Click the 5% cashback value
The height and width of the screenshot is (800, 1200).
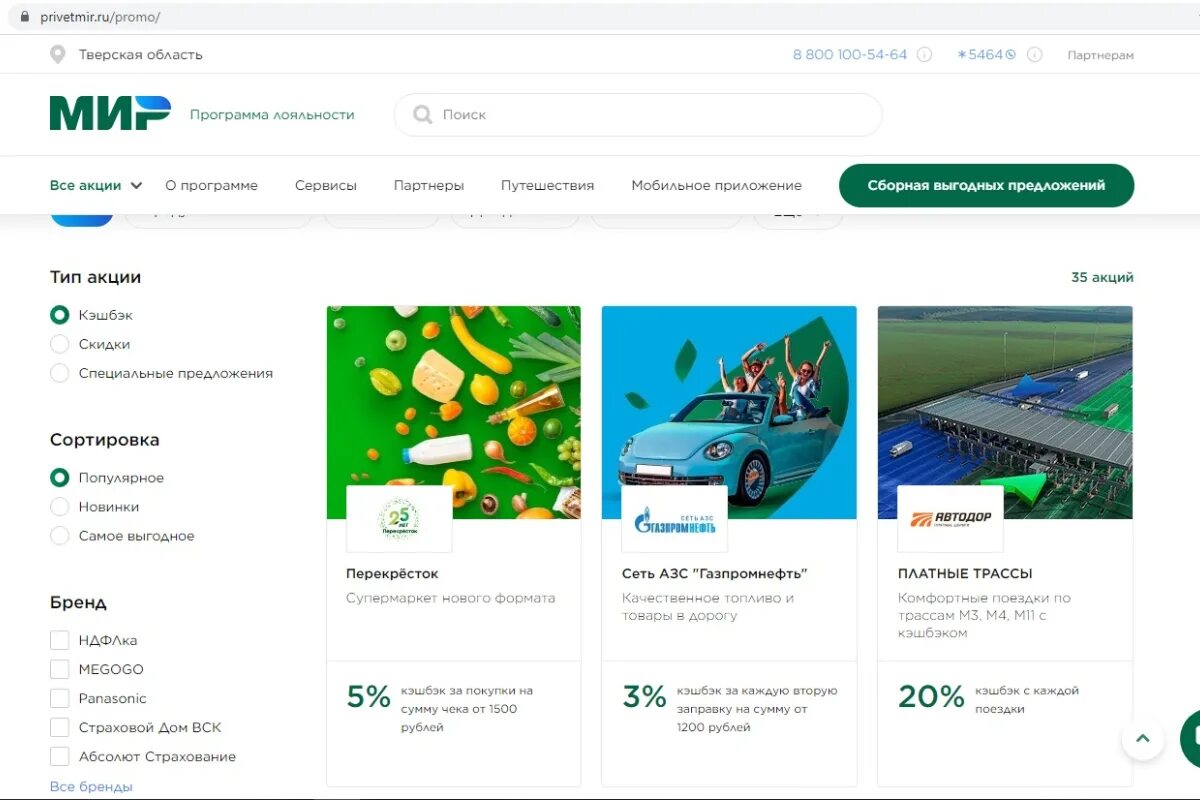coord(369,696)
